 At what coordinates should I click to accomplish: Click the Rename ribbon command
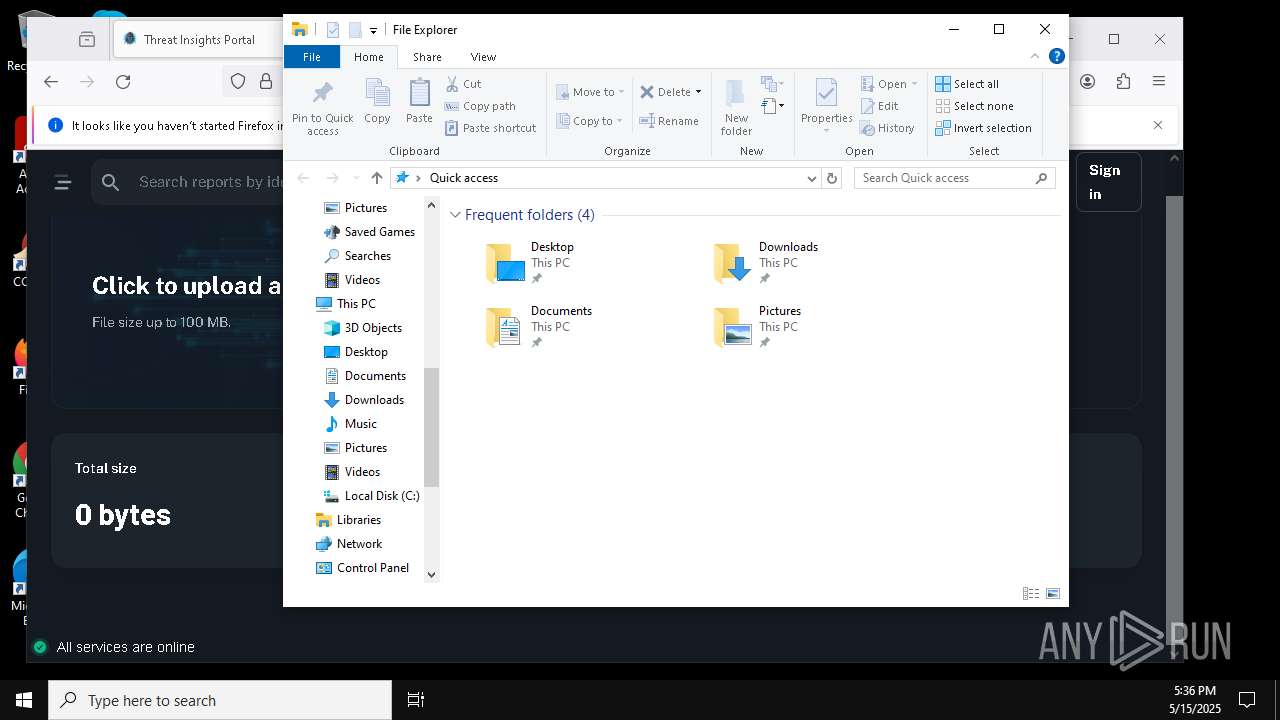[x=669, y=121]
